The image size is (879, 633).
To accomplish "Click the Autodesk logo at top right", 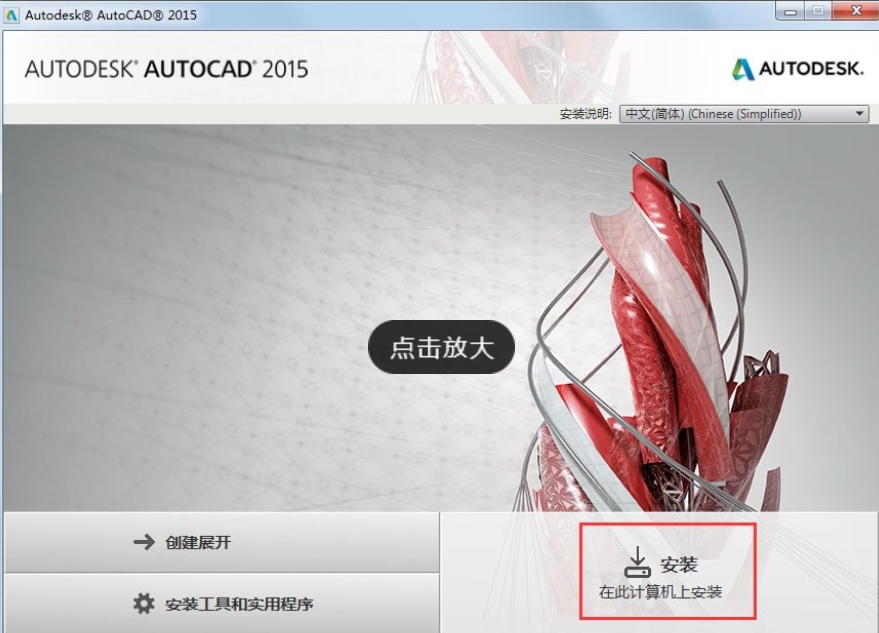I will pyautogui.click(x=797, y=69).
